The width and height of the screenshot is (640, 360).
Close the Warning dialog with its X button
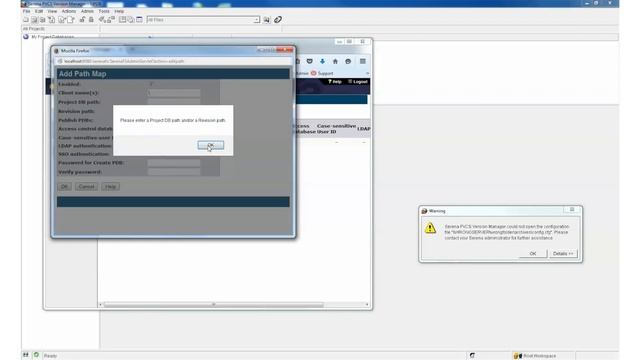click(572, 210)
